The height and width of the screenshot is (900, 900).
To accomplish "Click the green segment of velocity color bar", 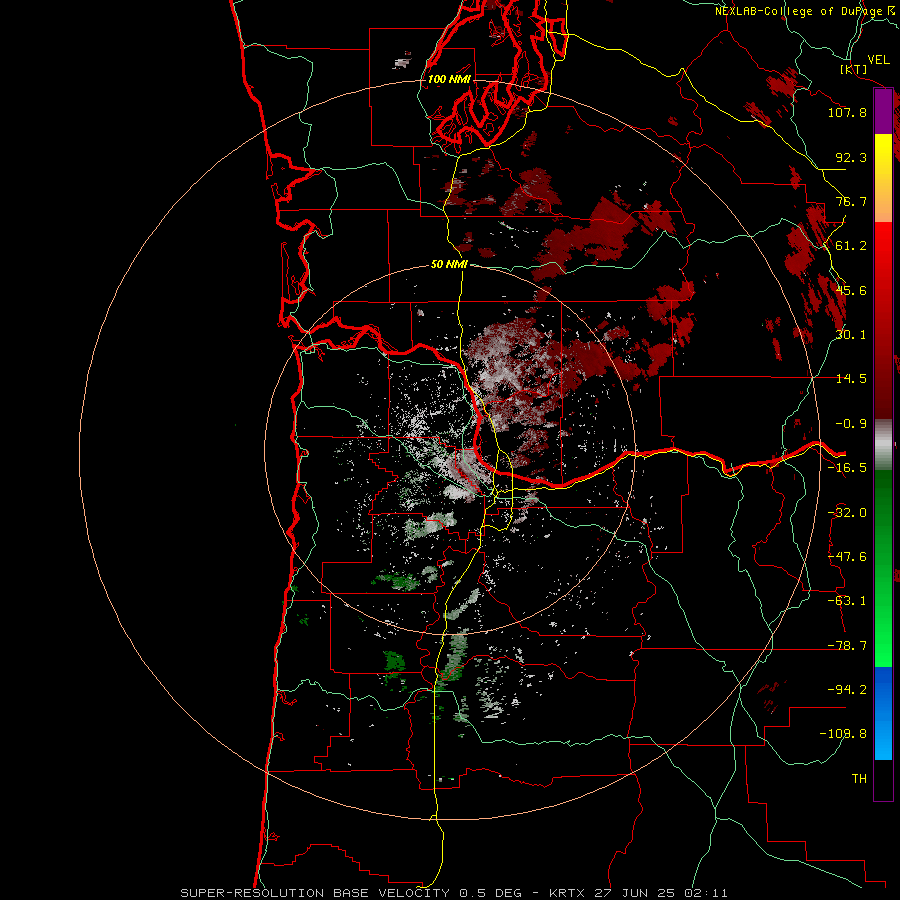I will point(883,568).
